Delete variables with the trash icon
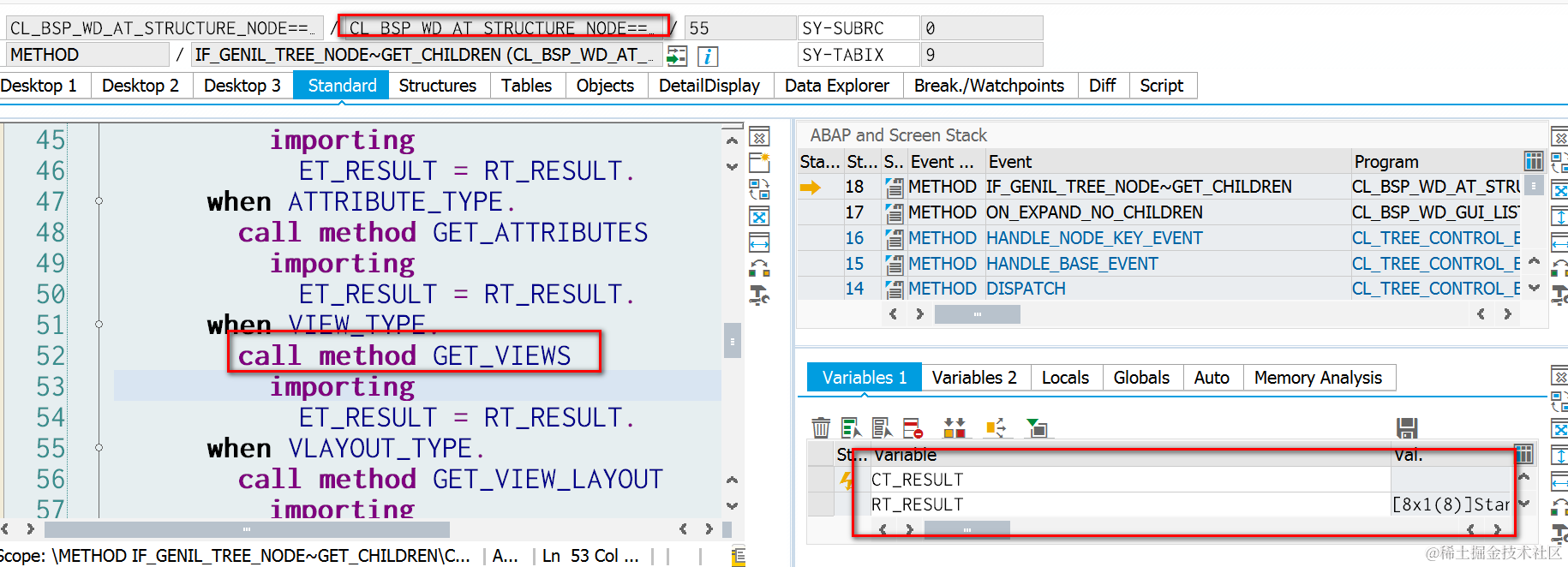Screen dimensions: 1568x567 click(x=821, y=427)
